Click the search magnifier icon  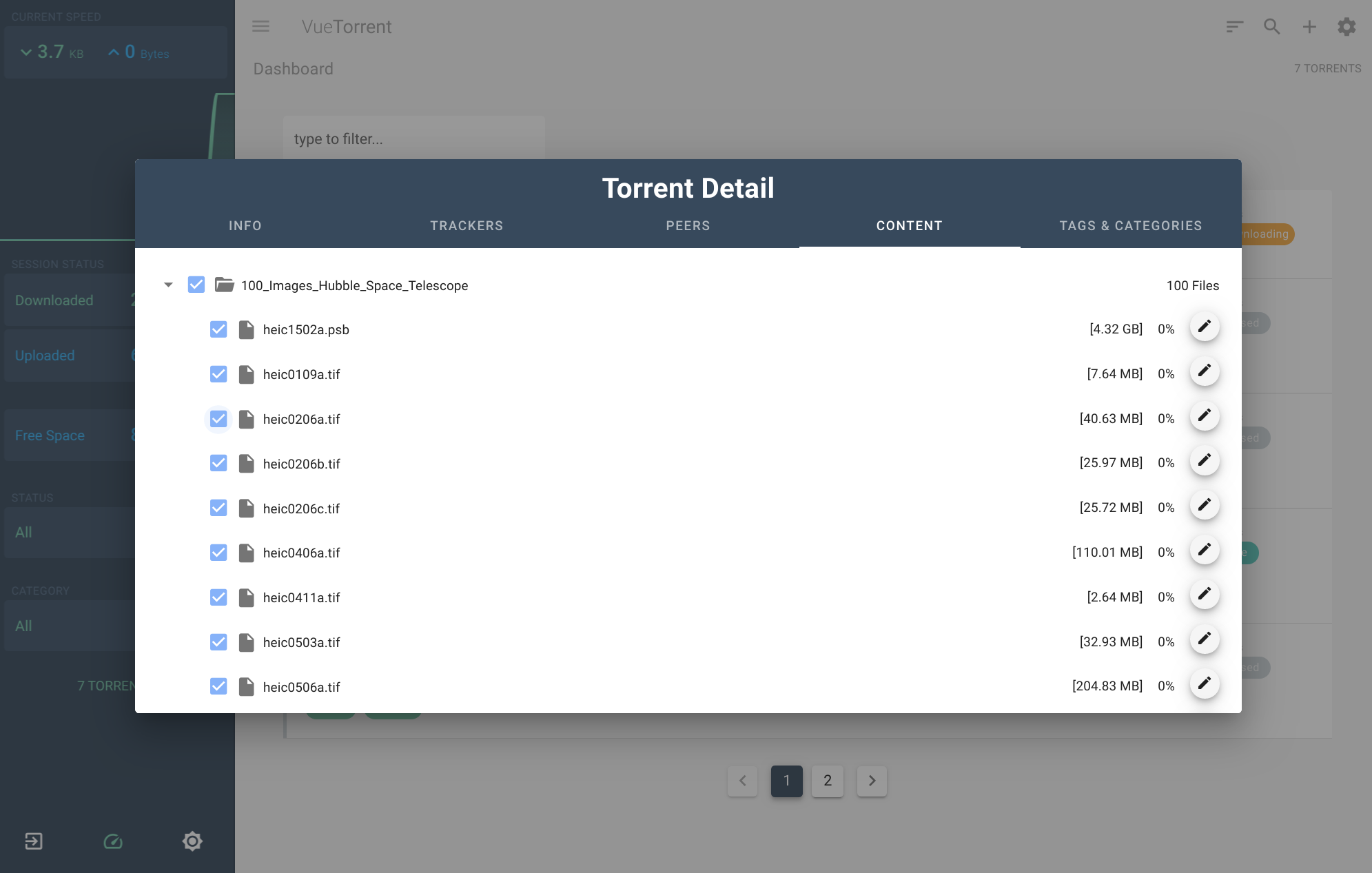pos(1271,27)
